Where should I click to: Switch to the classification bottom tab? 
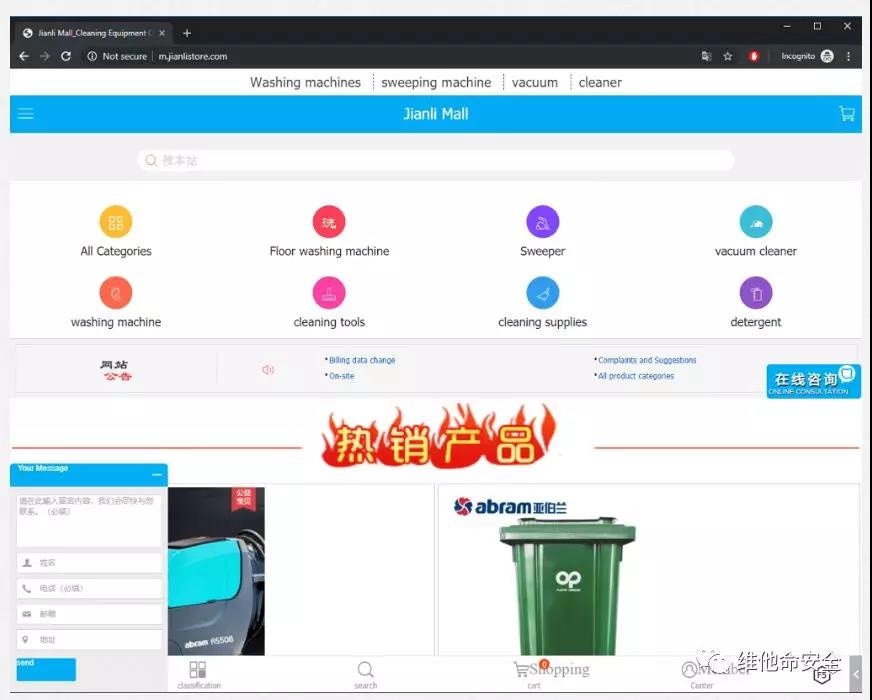pos(198,673)
